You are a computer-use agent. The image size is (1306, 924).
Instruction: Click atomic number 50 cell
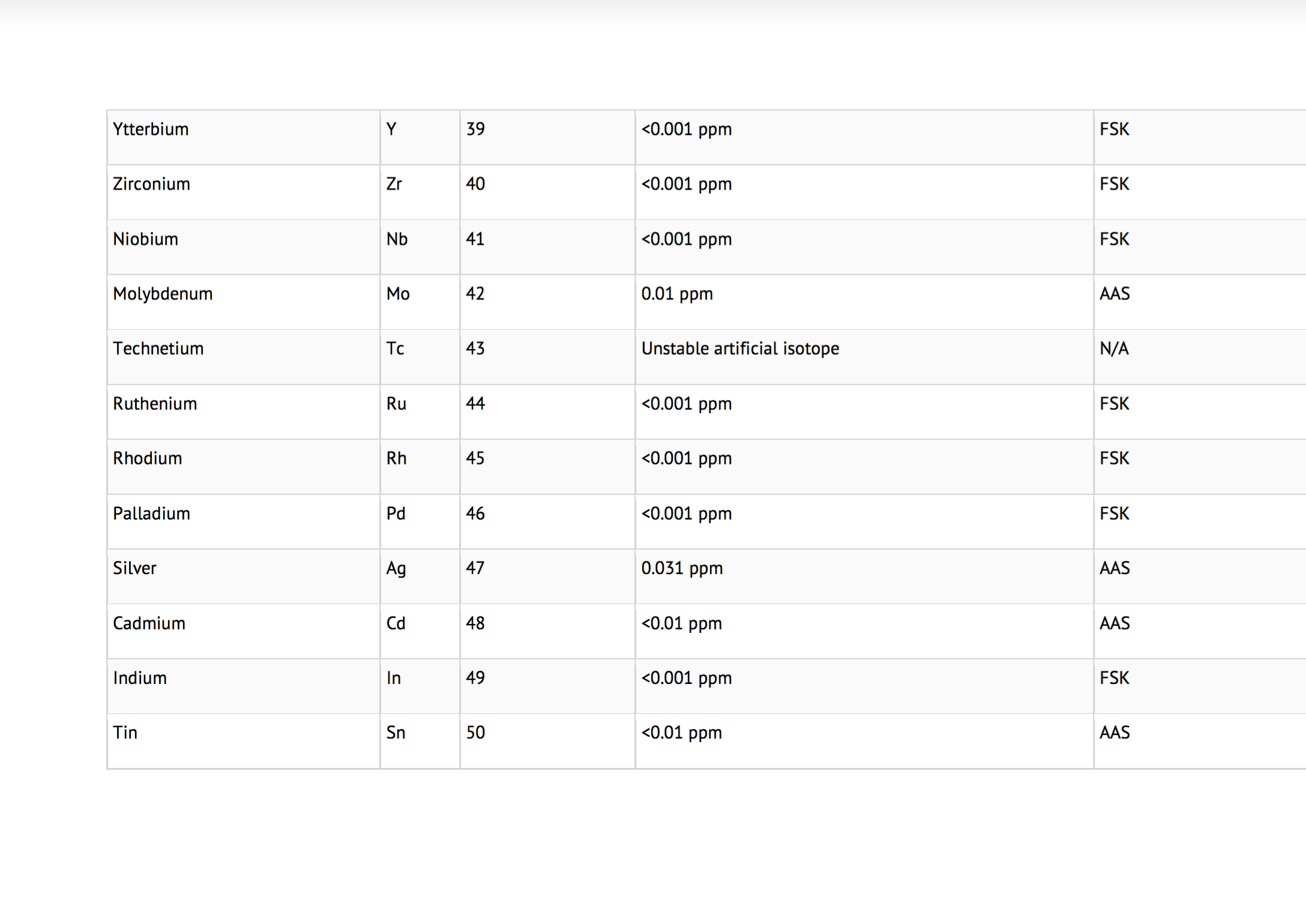coord(475,732)
